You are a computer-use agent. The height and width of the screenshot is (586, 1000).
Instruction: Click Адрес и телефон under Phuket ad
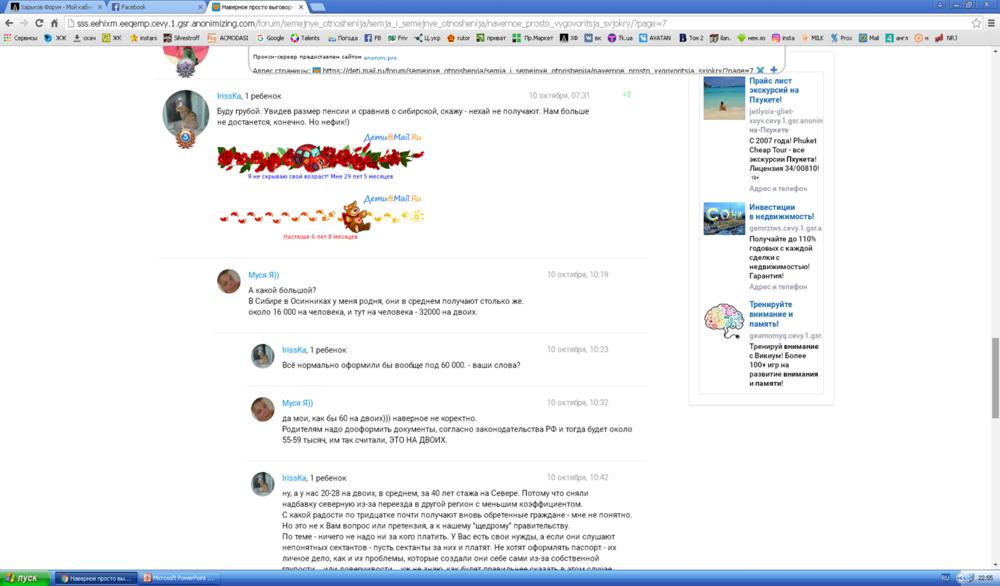[x=778, y=189]
